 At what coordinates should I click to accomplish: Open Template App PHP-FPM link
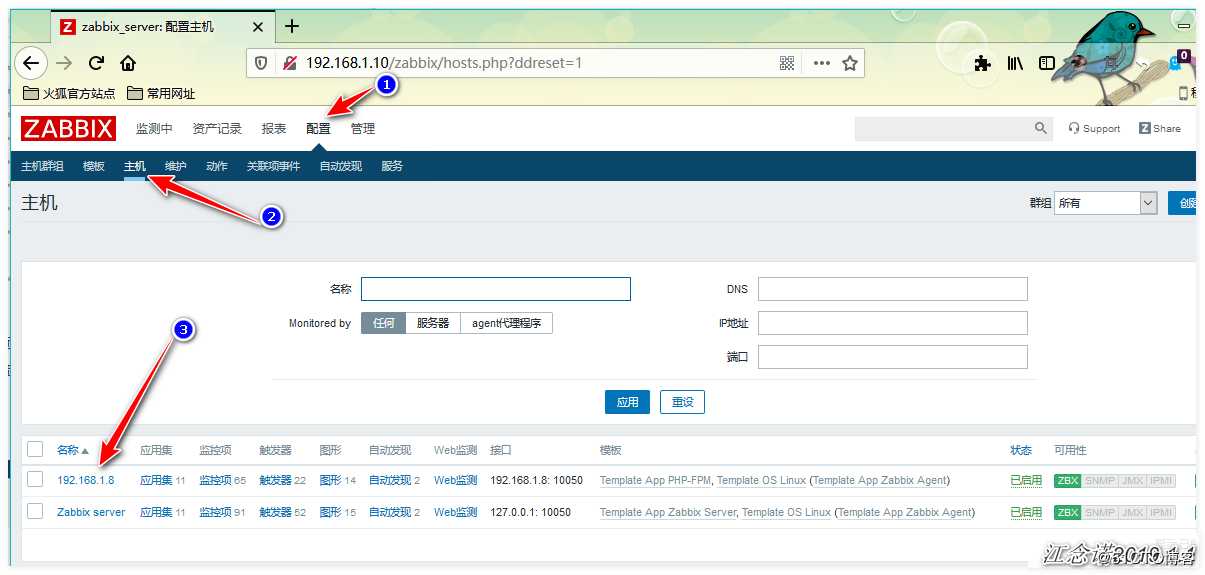click(x=655, y=480)
